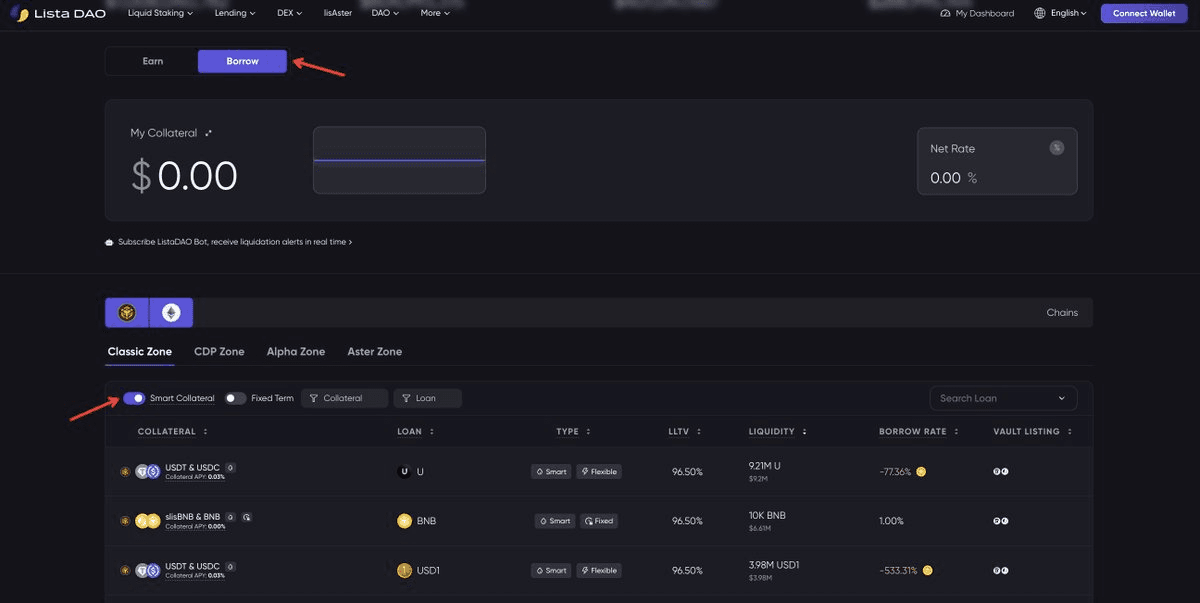This screenshot has width=1200, height=603.
Task: Click the slisBNB & BNB pair token icon
Action: [147, 521]
